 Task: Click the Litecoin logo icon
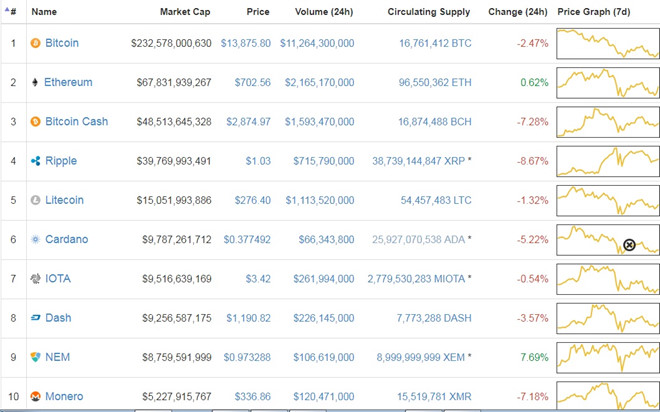pyautogui.click(x=36, y=200)
